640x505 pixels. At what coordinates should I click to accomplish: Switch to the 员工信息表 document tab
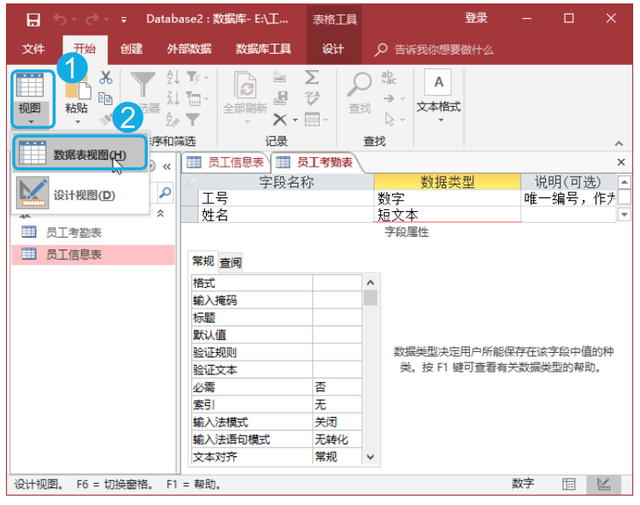226,162
